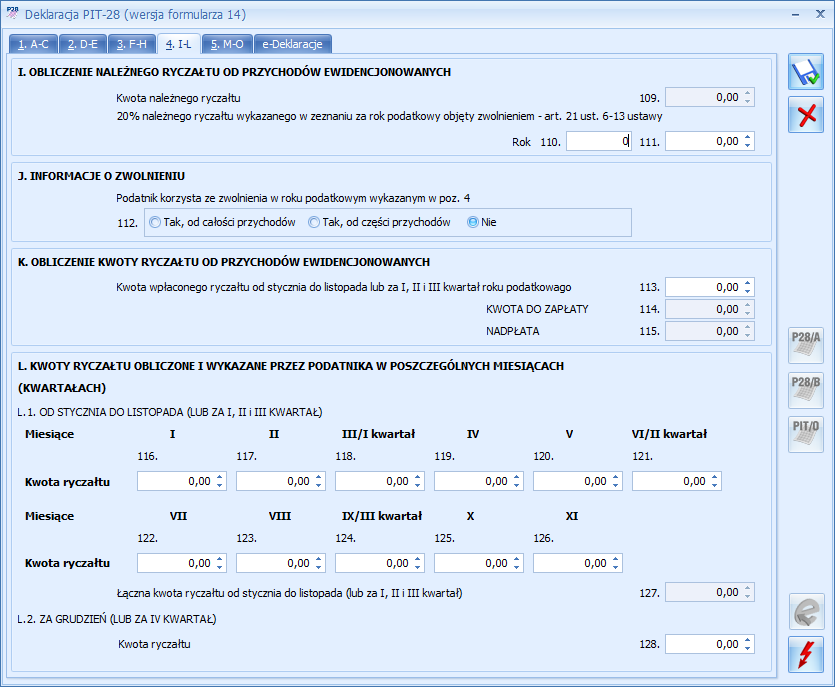Click the spinner arrows on field 123
The image size is (835, 687).
tap(319, 563)
